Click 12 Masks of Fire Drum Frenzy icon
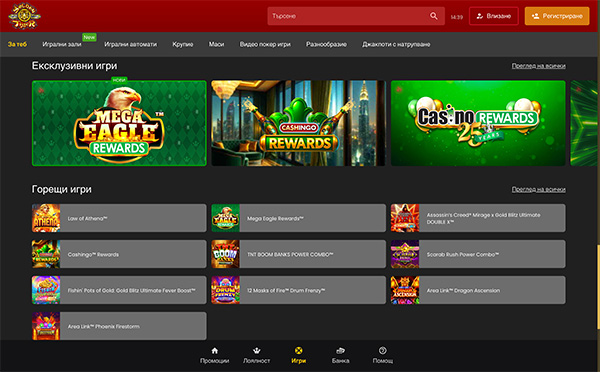The image size is (600, 372). [225, 290]
